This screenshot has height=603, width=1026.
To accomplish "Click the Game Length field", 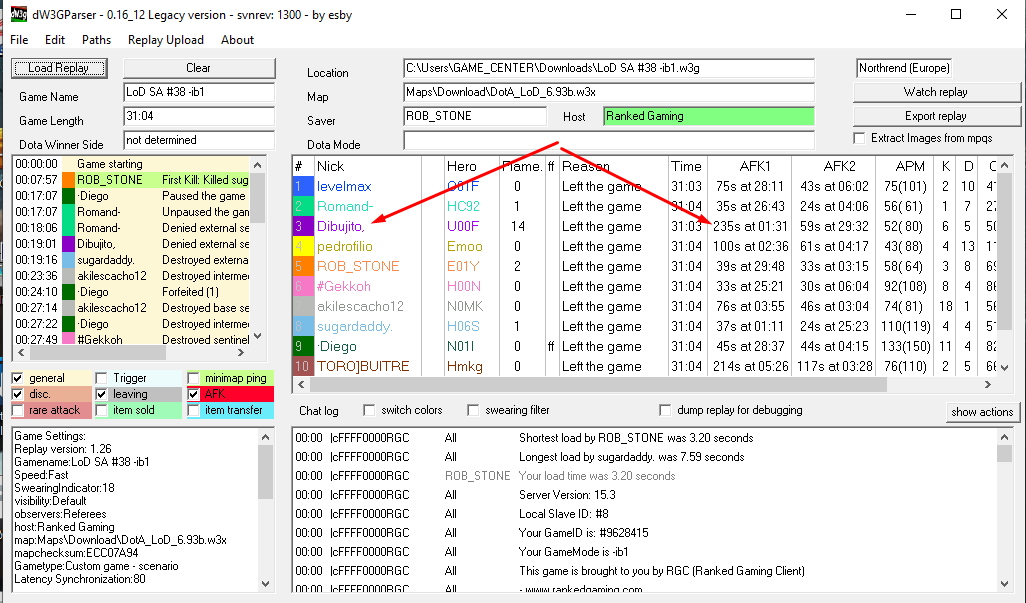I will pyautogui.click(x=199, y=116).
